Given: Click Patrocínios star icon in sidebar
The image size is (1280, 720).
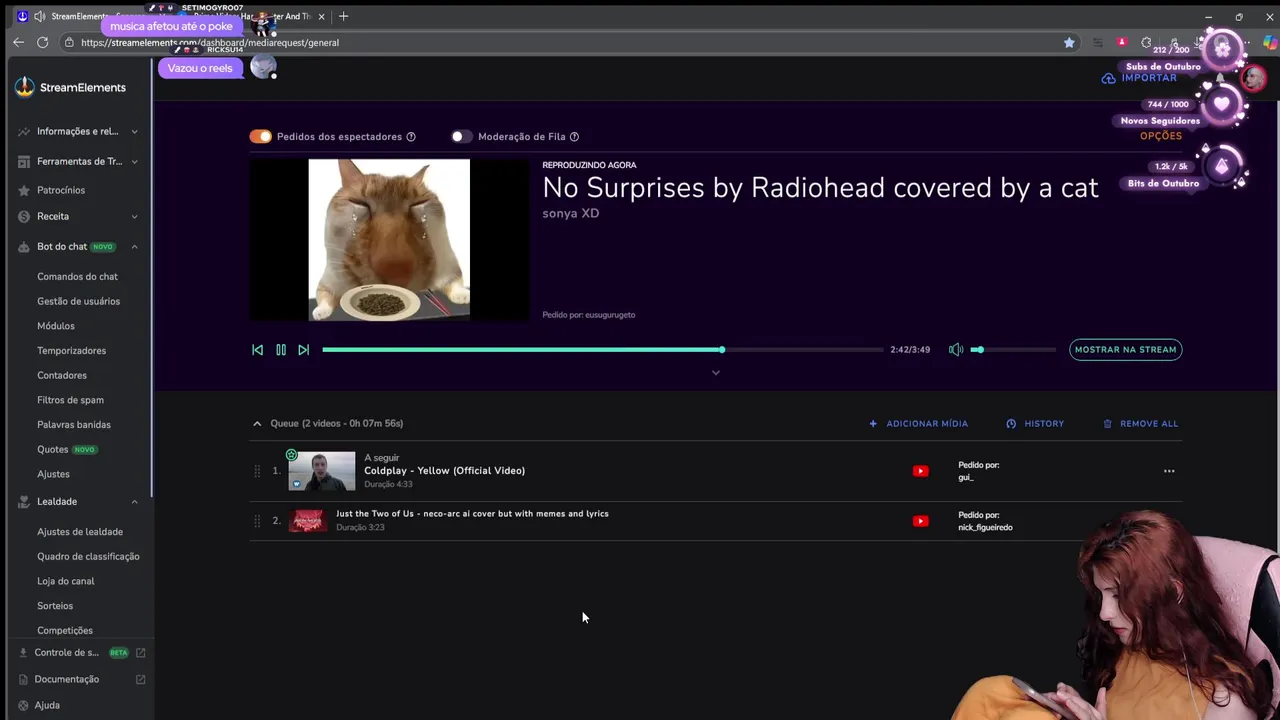Looking at the screenshot, I should [24, 190].
